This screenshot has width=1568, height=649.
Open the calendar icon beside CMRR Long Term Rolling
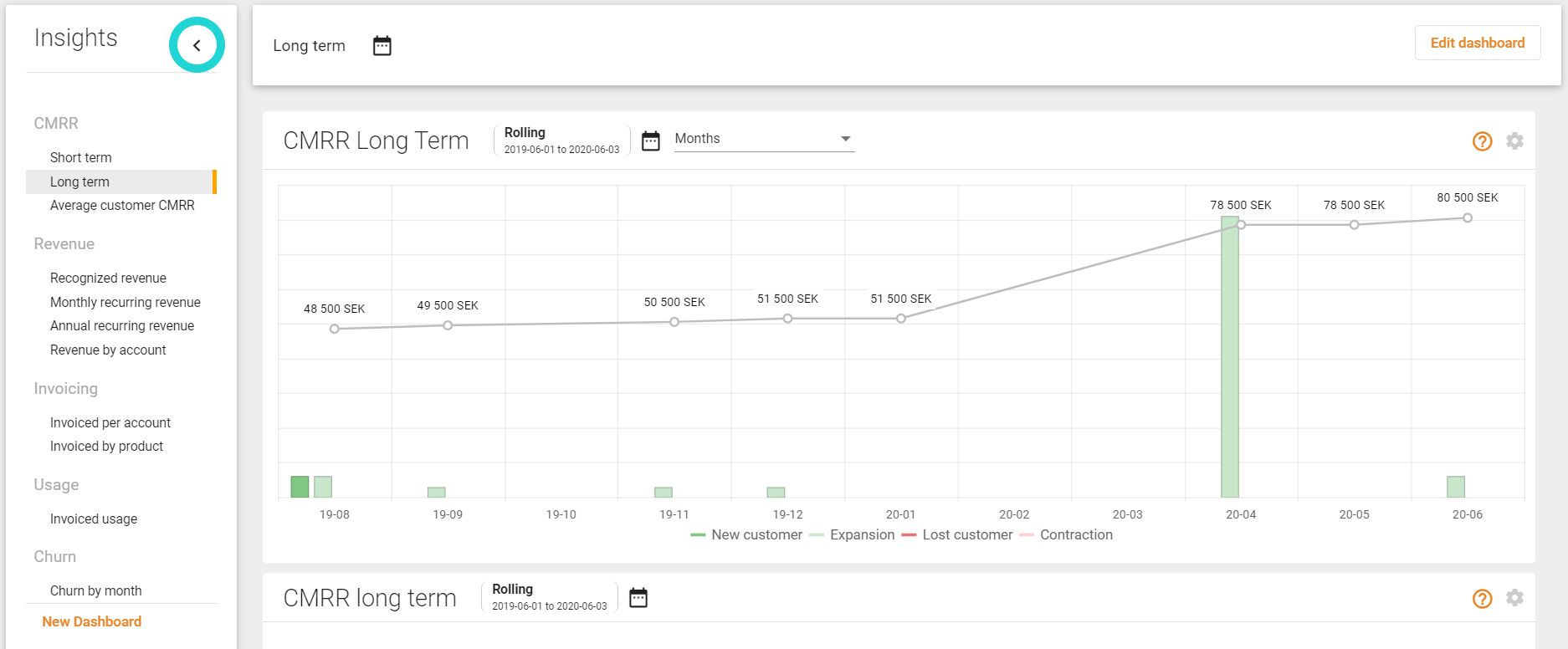(x=651, y=141)
